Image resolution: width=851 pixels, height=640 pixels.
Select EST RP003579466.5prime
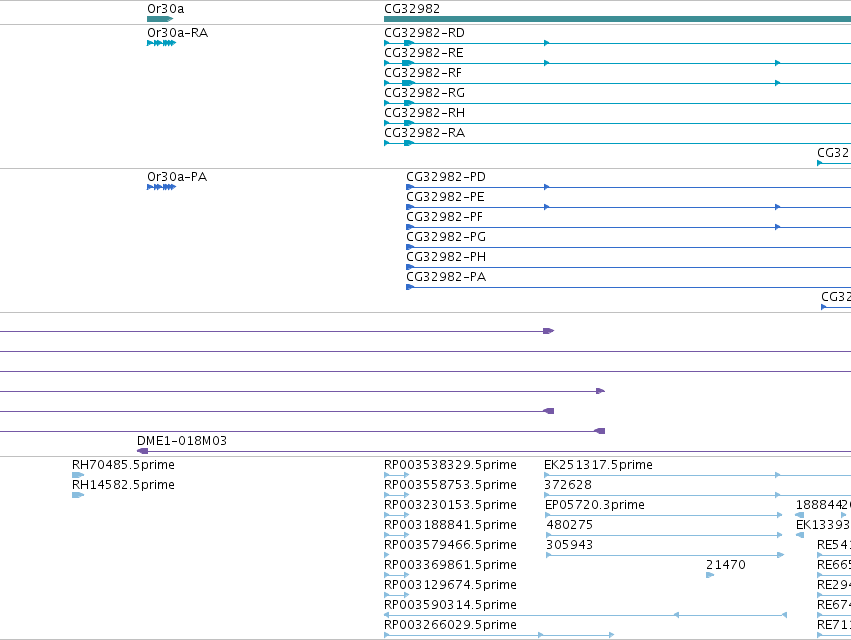(450, 545)
